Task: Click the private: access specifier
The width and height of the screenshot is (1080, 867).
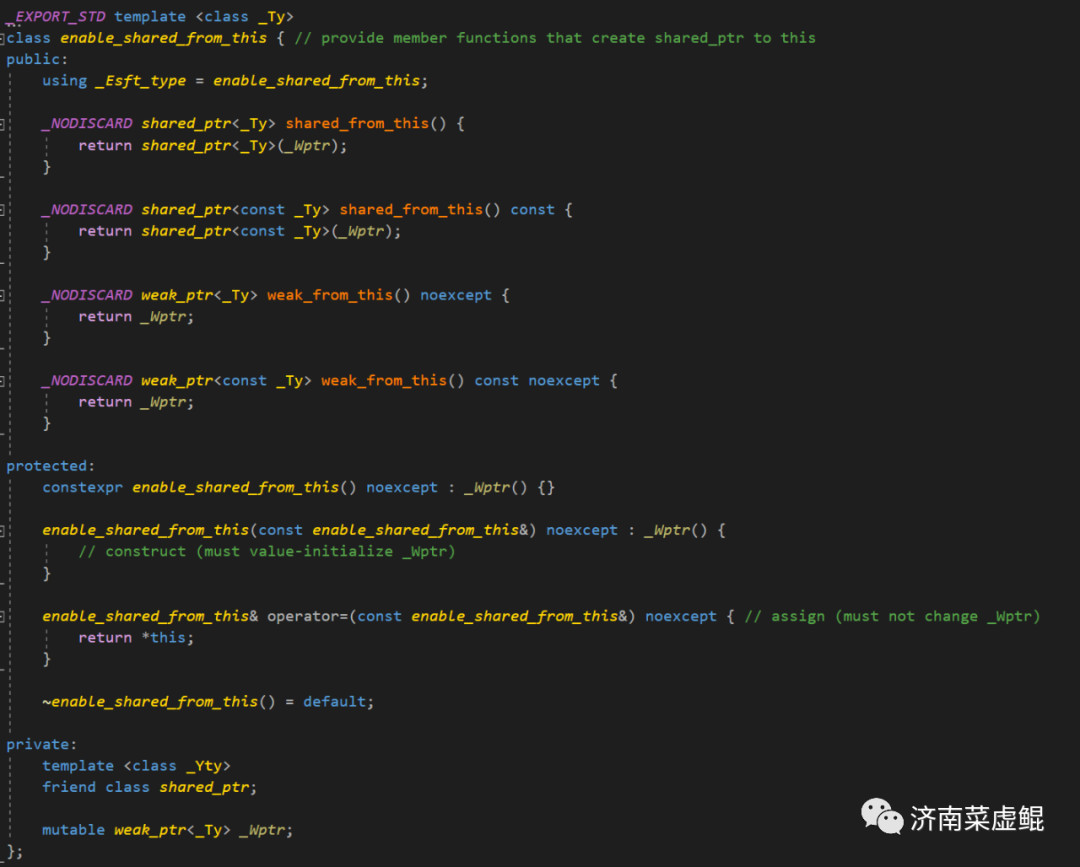Action: point(41,744)
